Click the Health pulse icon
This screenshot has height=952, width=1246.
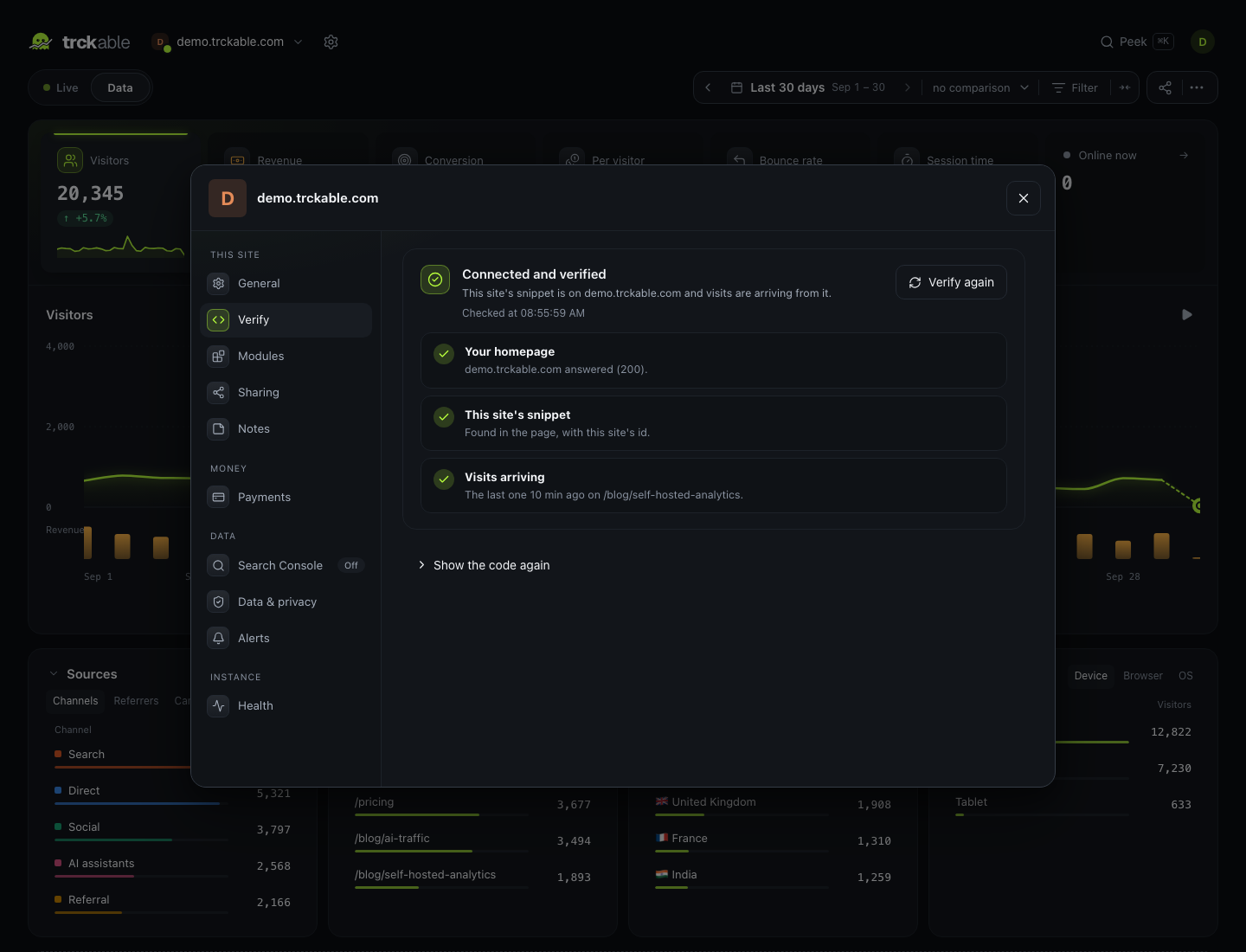pyautogui.click(x=218, y=706)
